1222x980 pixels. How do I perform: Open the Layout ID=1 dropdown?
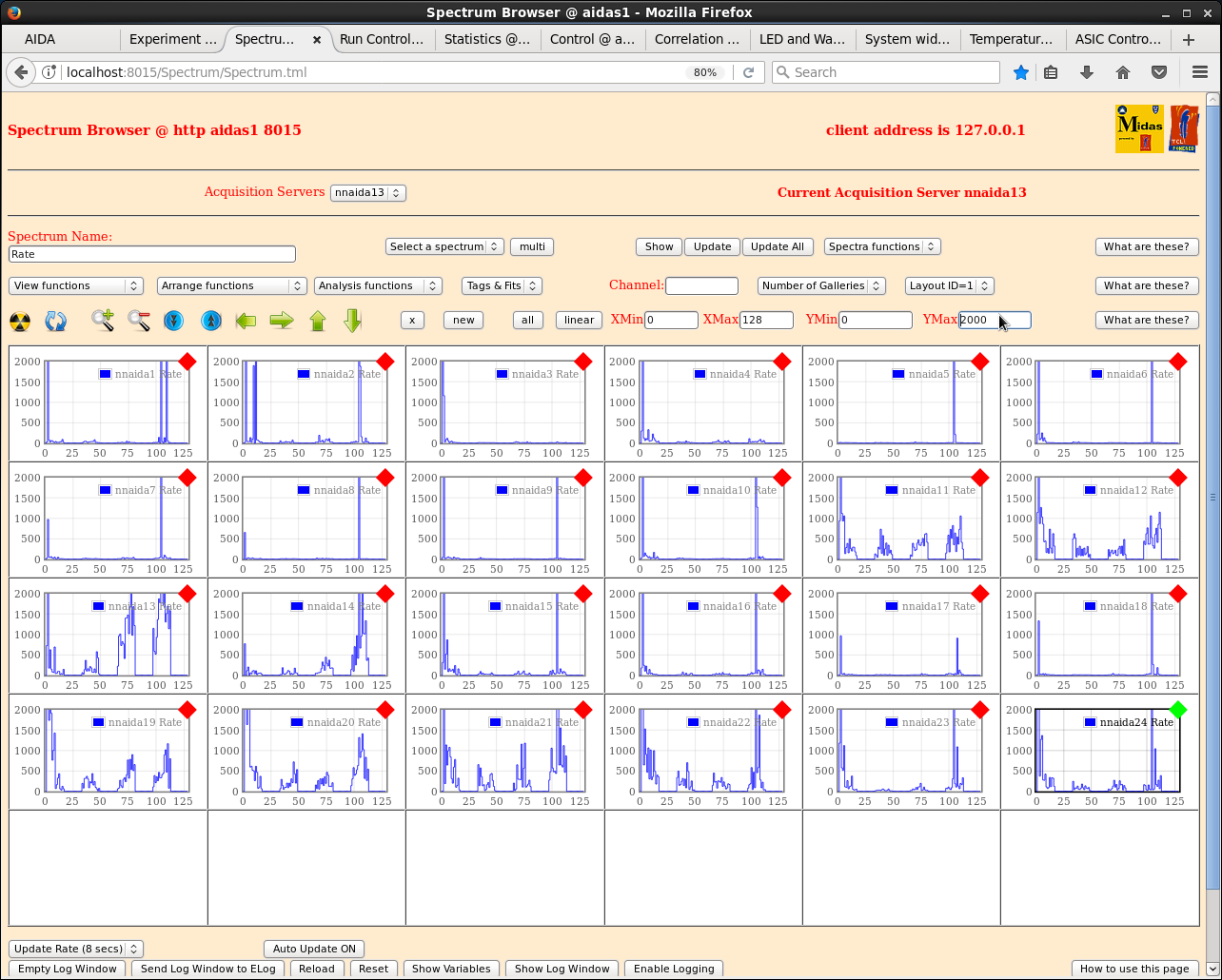[x=949, y=285]
